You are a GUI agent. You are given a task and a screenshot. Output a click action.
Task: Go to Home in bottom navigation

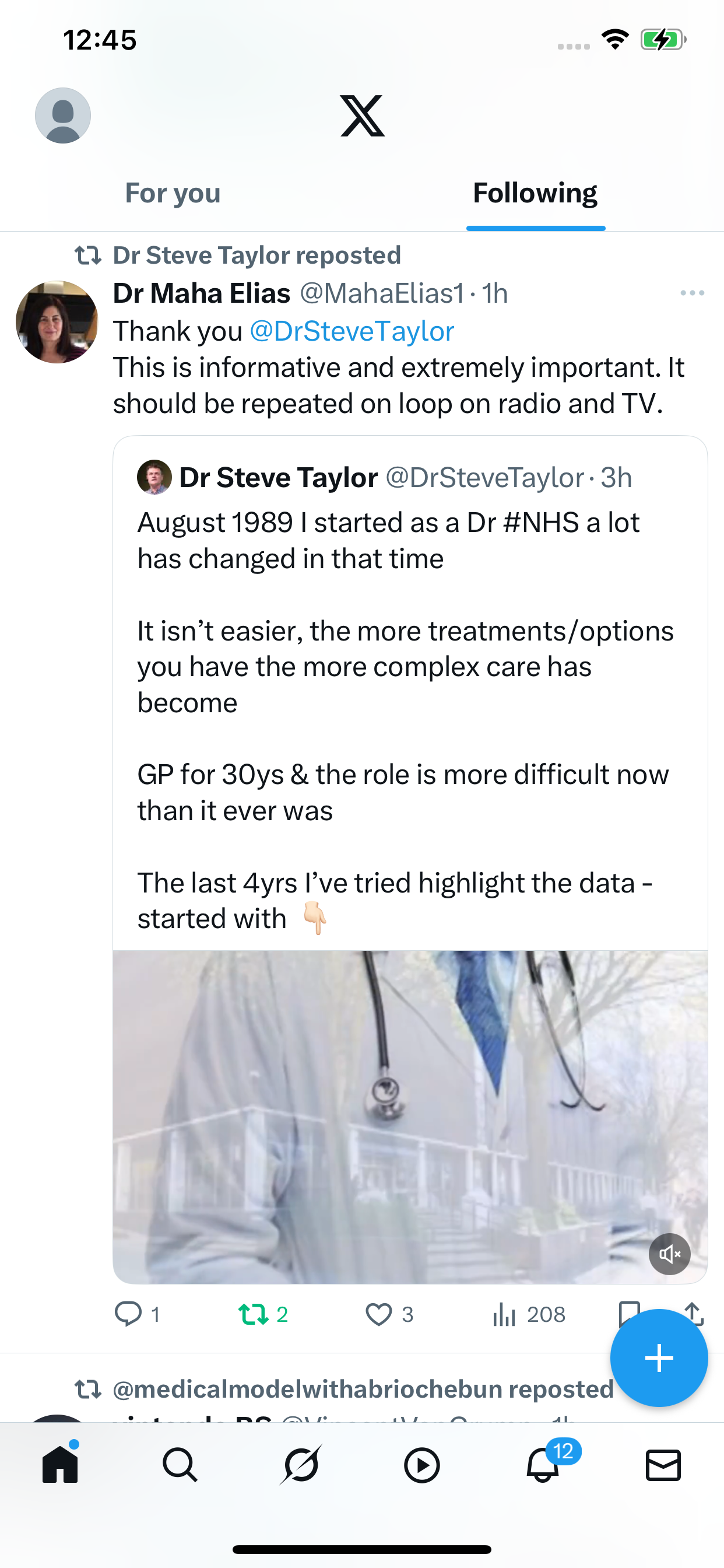pyautogui.click(x=60, y=1465)
